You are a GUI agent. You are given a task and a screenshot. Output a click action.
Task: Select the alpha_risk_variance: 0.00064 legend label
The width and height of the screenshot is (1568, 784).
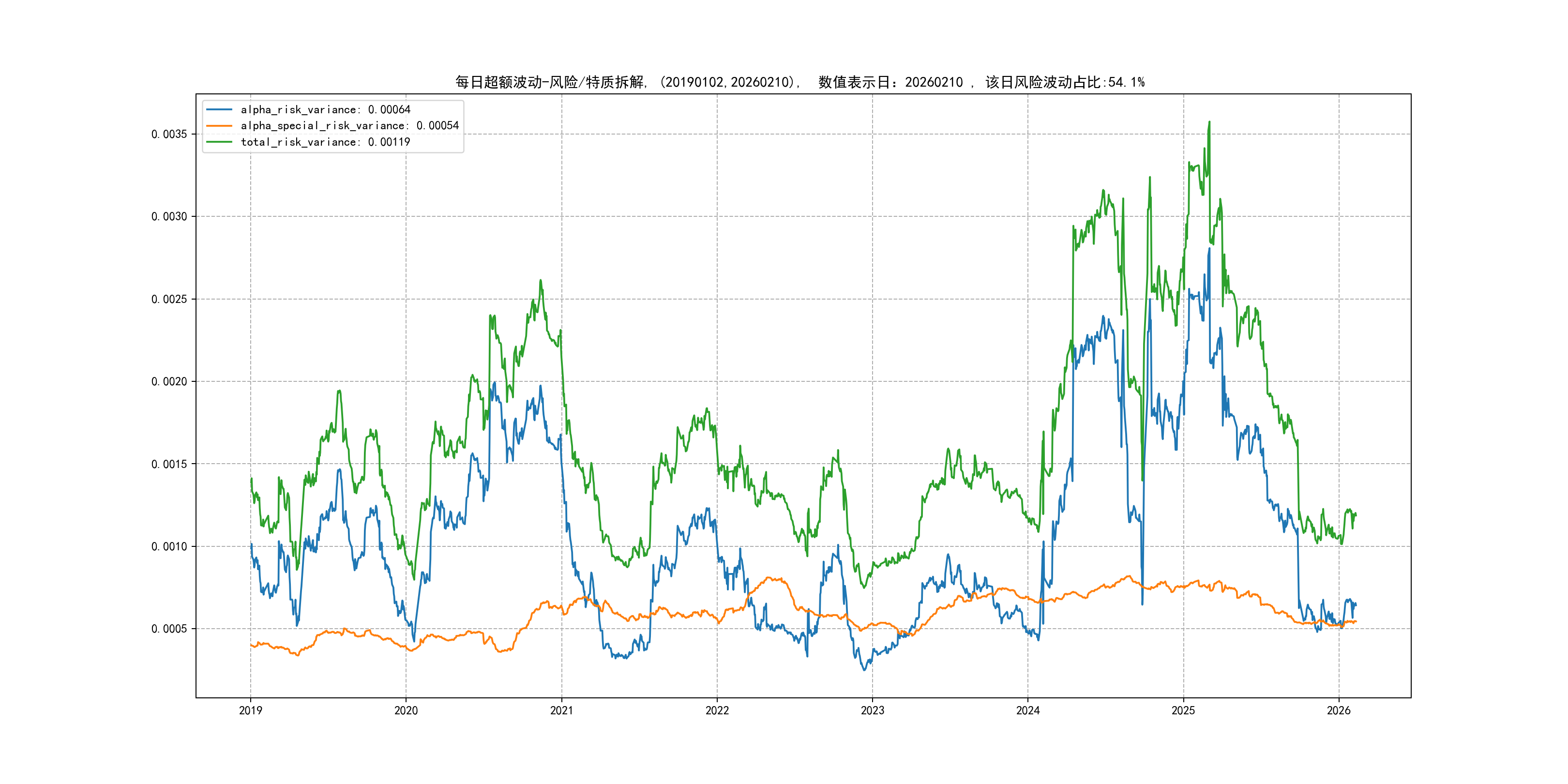tap(325, 109)
